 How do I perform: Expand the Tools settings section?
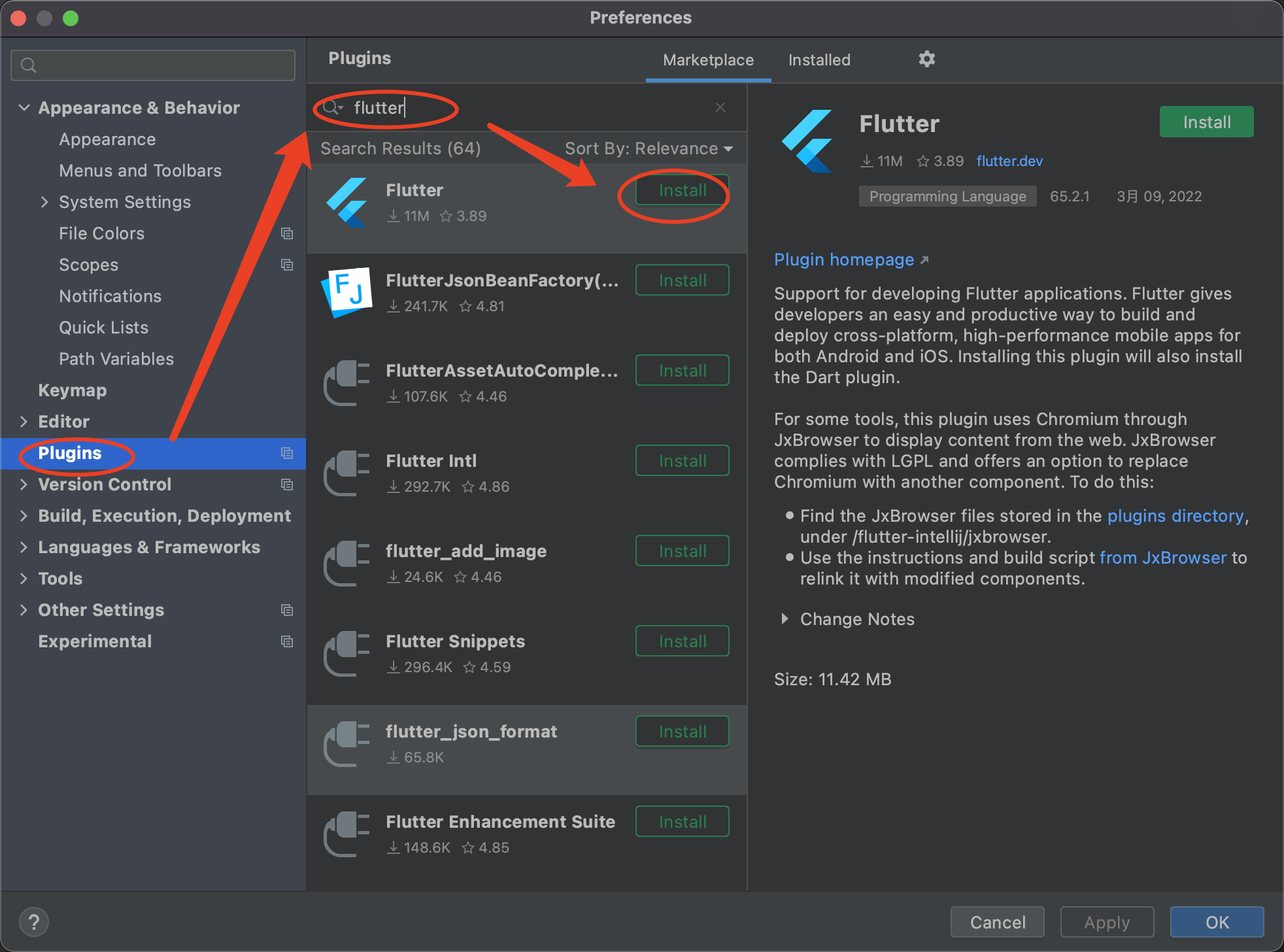point(24,579)
